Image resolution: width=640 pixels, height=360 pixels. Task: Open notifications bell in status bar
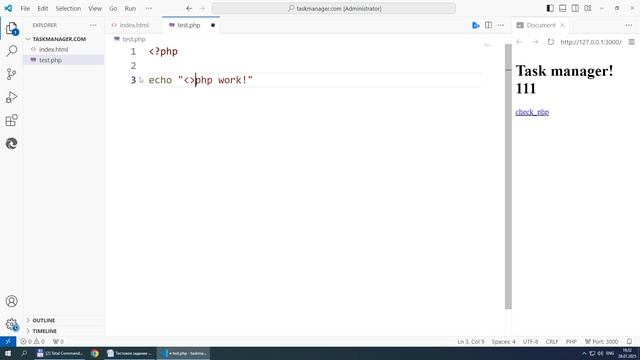pyautogui.click(x=629, y=341)
